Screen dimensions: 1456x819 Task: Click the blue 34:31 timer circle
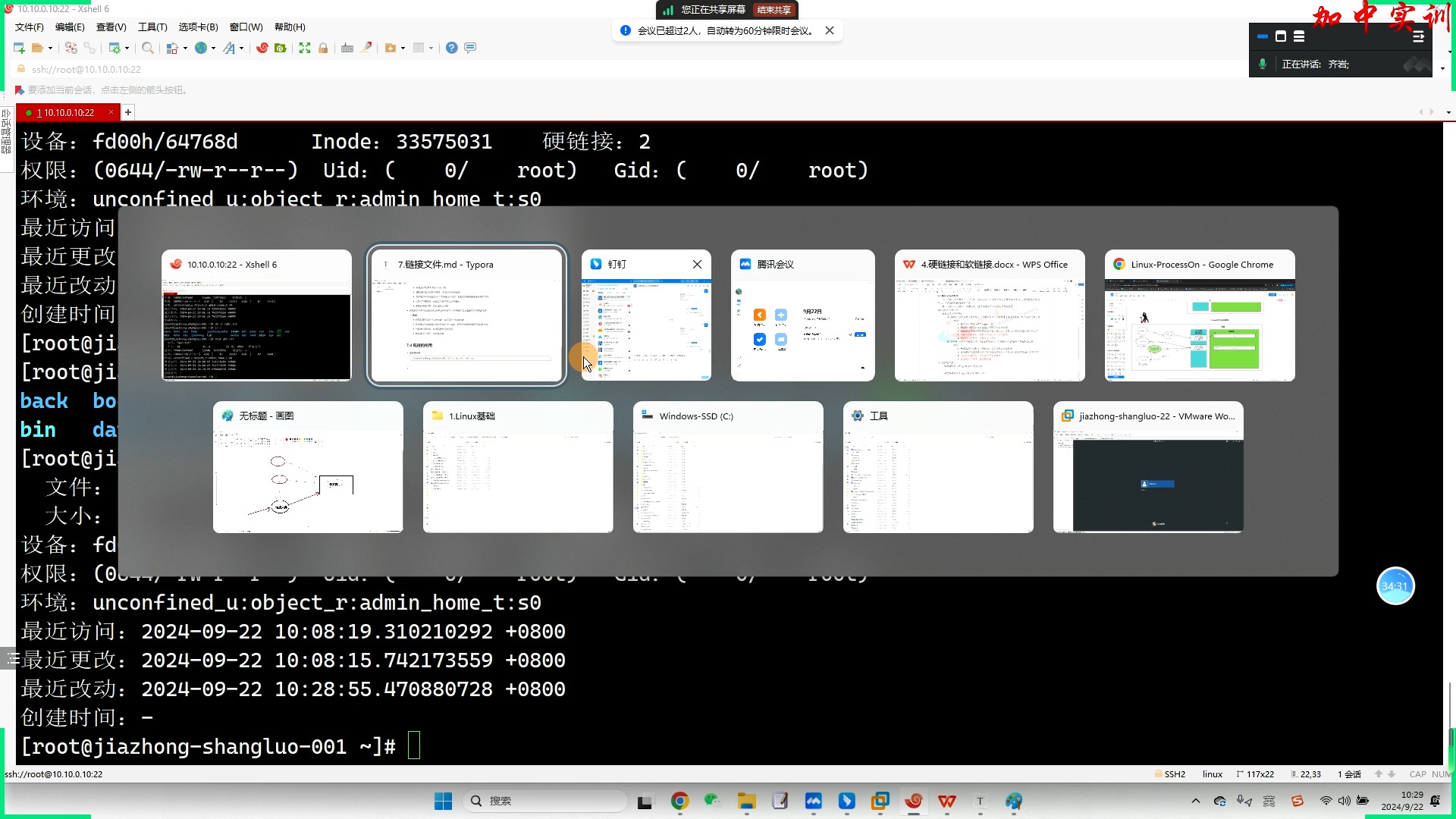click(x=1395, y=586)
